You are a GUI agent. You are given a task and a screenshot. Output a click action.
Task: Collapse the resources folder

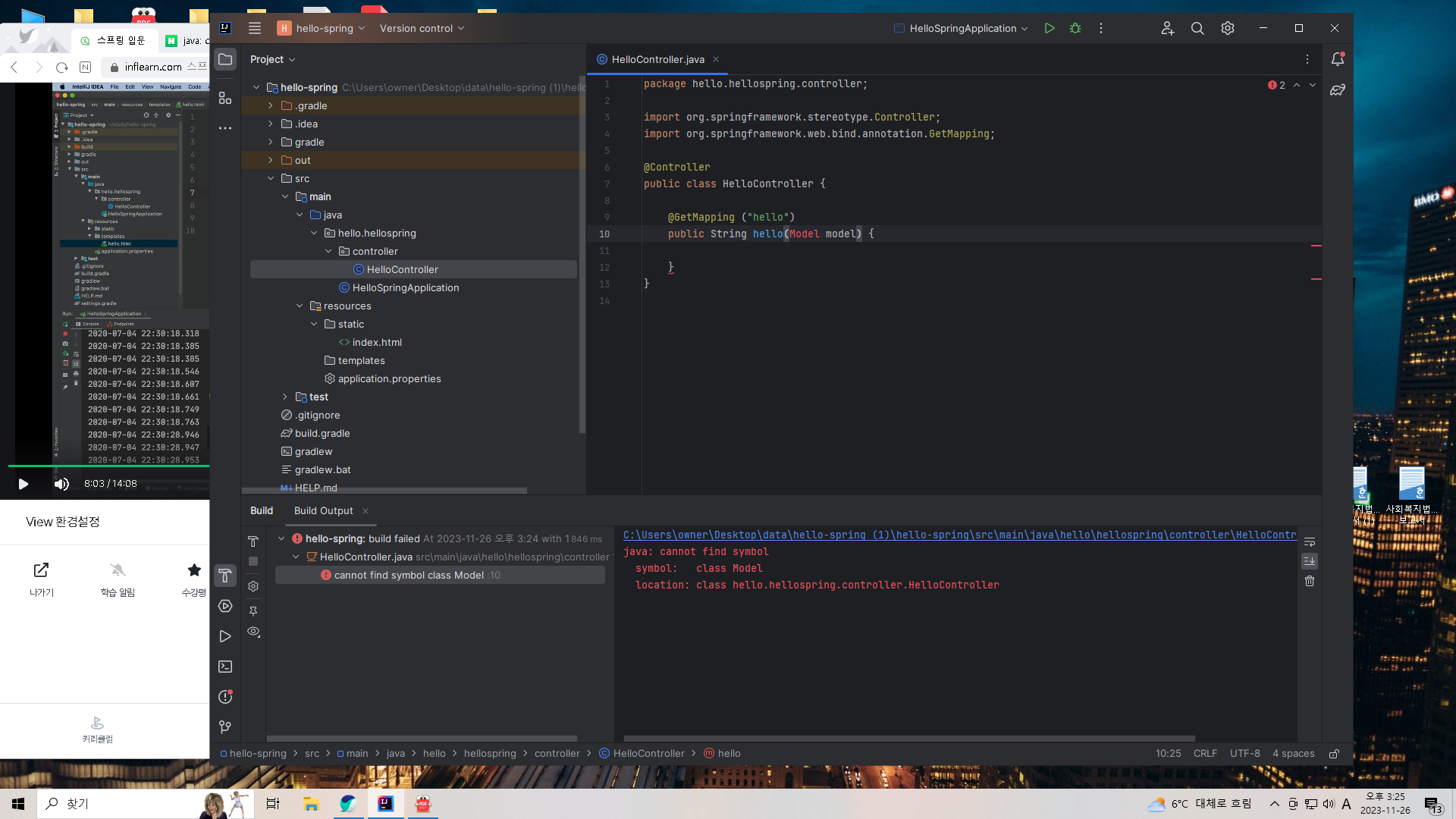coord(300,306)
